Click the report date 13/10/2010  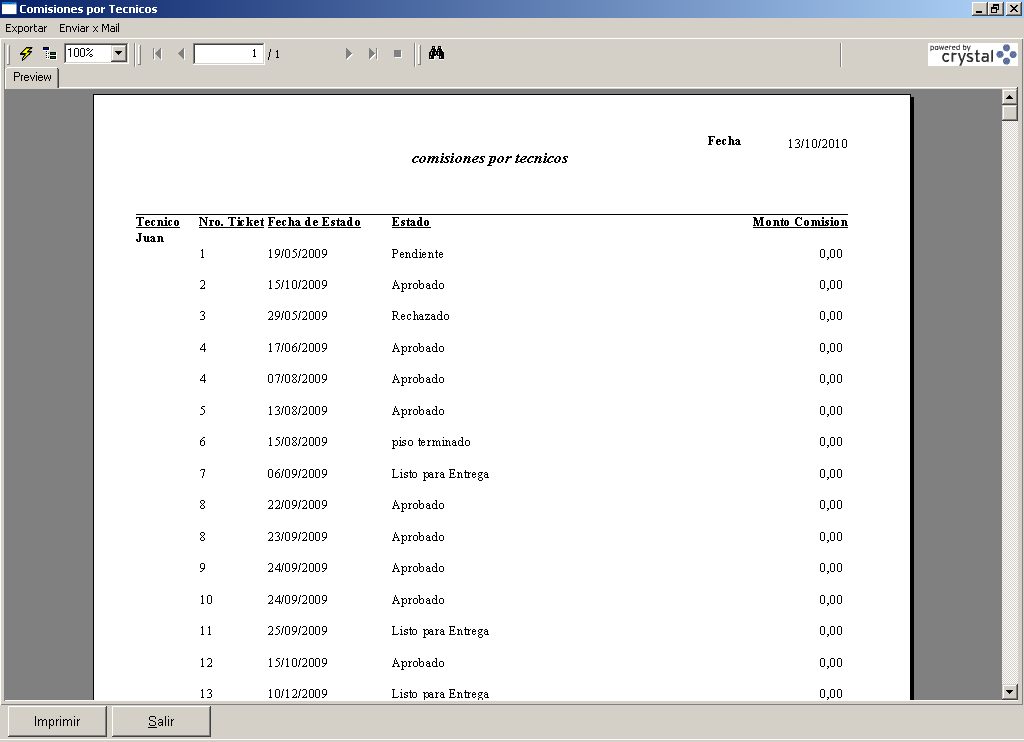pyautogui.click(x=817, y=144)
